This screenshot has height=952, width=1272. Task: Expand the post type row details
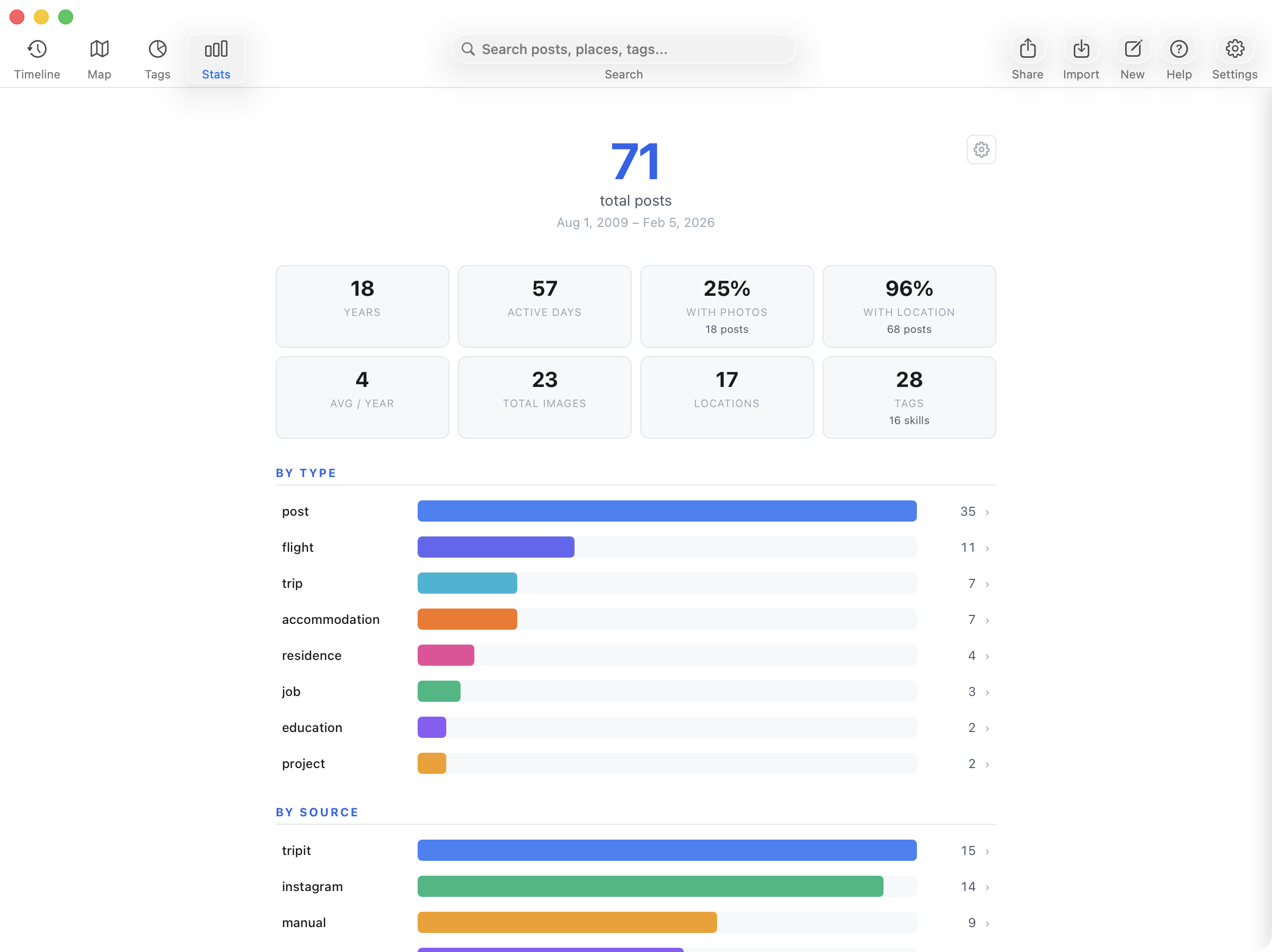tap(987, 512)
